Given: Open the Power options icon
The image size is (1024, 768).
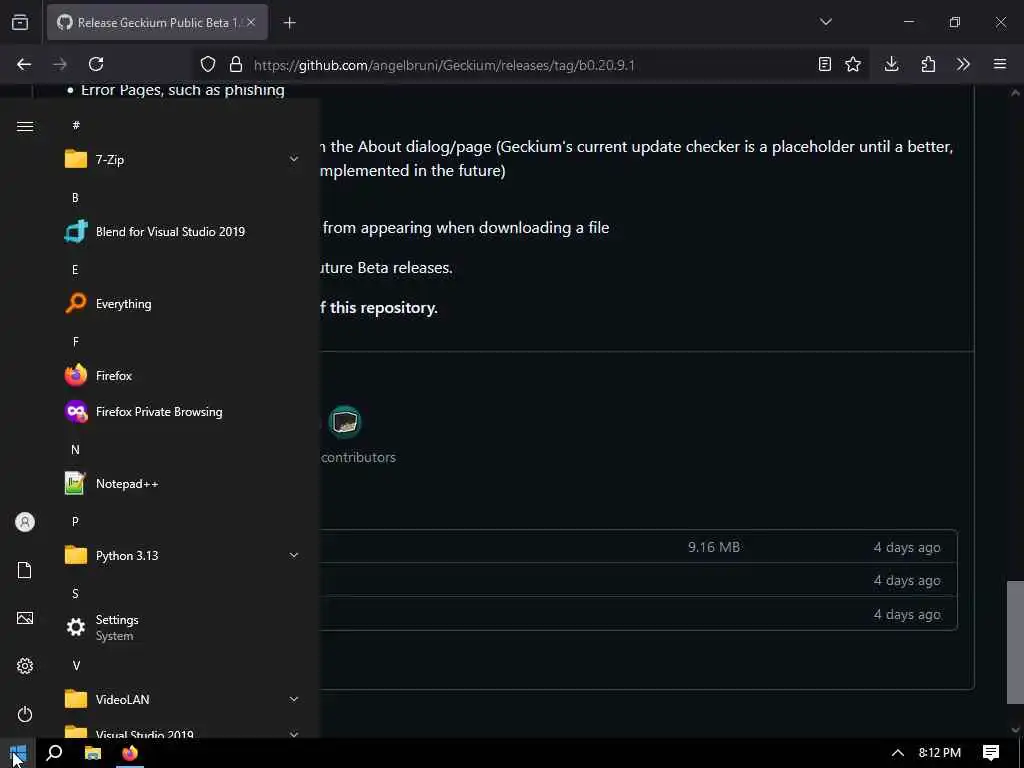Looking at the screenshot, I should 25,714.
